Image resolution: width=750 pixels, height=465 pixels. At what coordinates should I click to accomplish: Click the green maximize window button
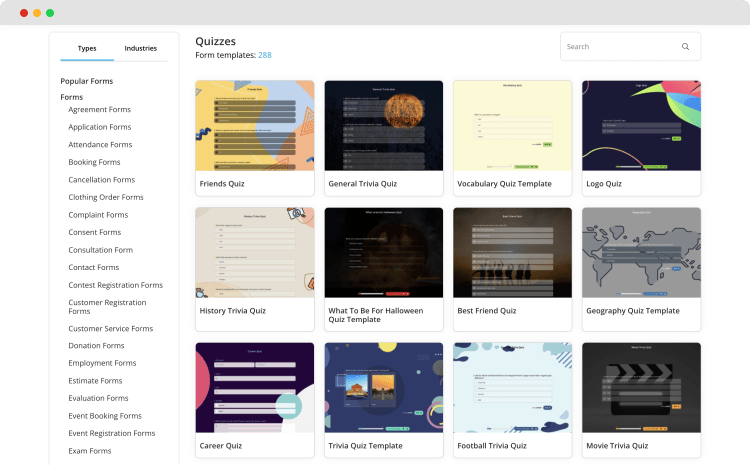tap(50, 13)
